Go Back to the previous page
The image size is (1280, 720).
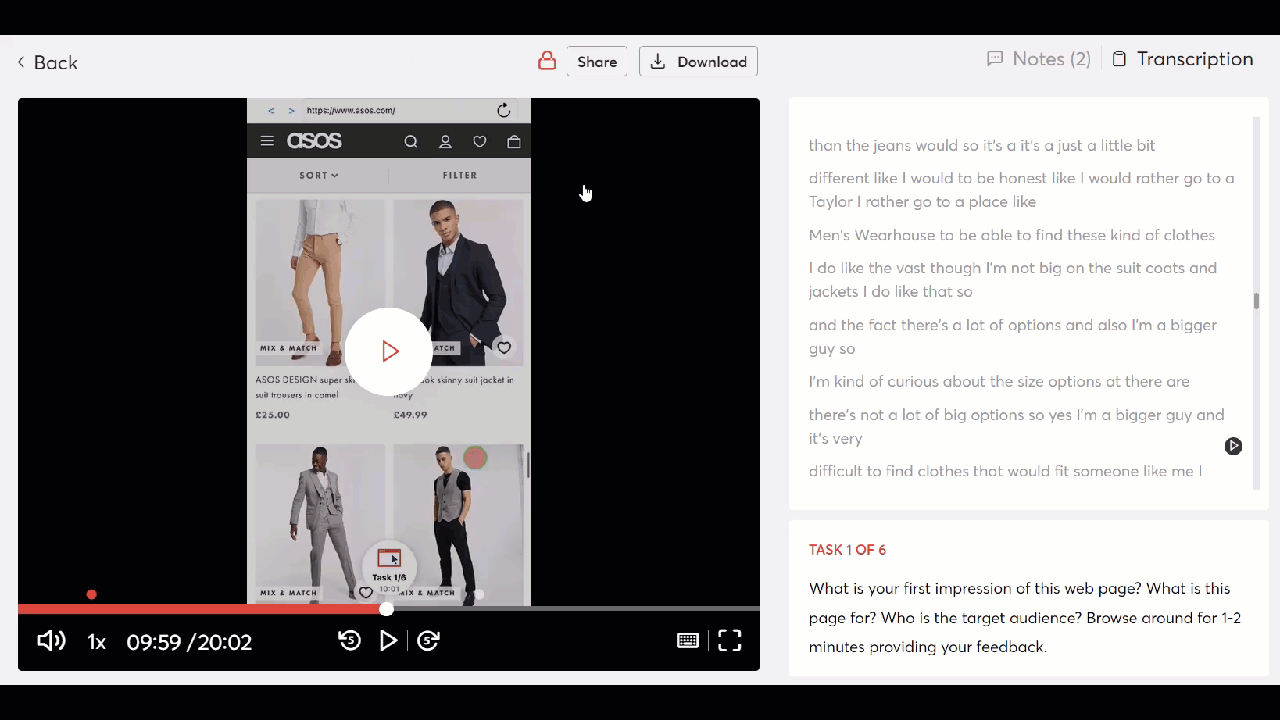pos(47,62)
